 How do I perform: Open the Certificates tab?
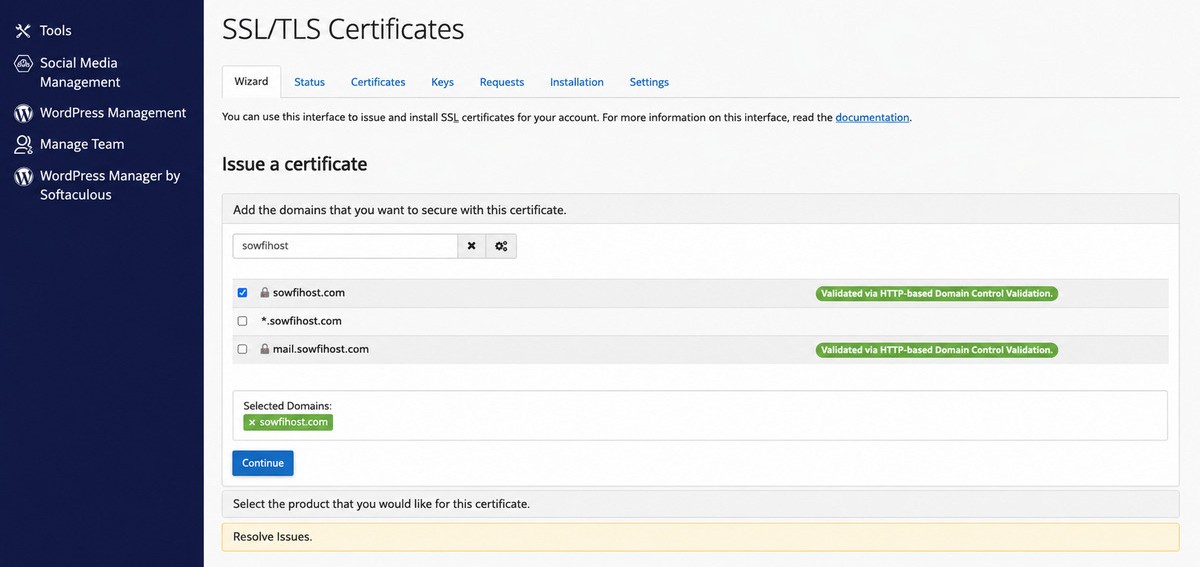pos(378,82)
